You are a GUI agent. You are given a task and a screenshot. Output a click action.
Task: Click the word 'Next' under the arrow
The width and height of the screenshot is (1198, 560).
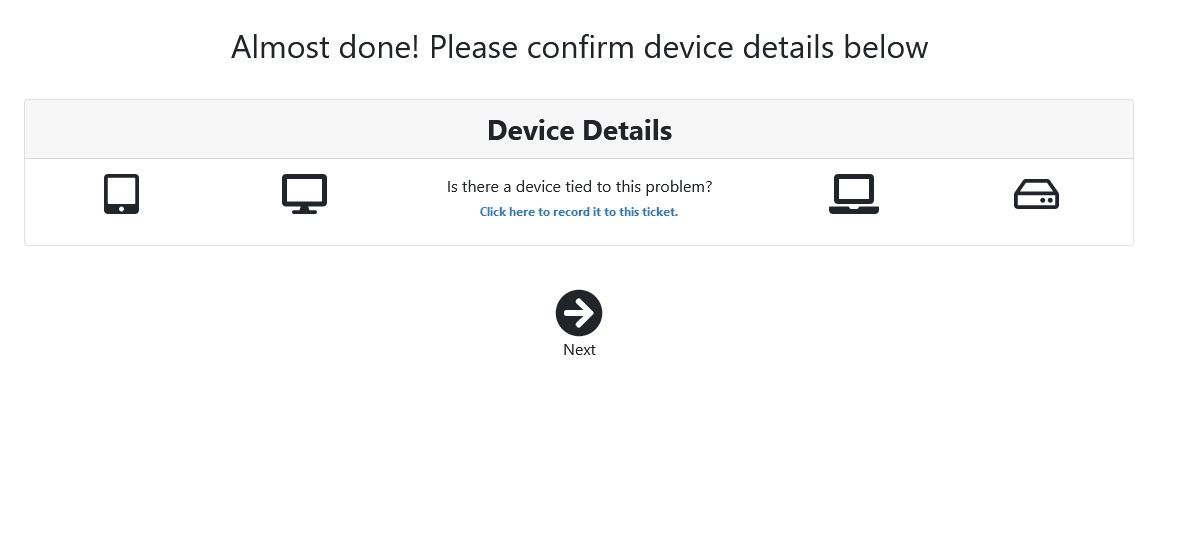(x=579, y=350)
